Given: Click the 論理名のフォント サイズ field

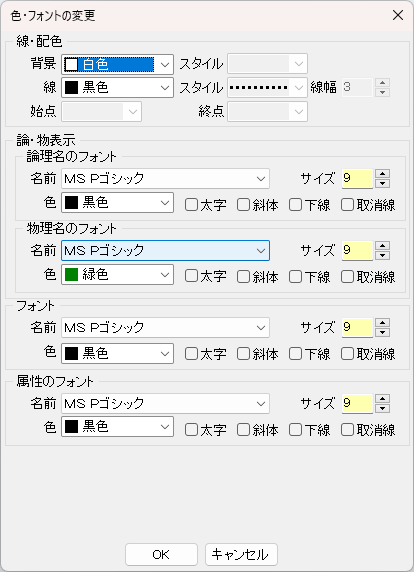Looking at the screenshot, I should (357, 179).
